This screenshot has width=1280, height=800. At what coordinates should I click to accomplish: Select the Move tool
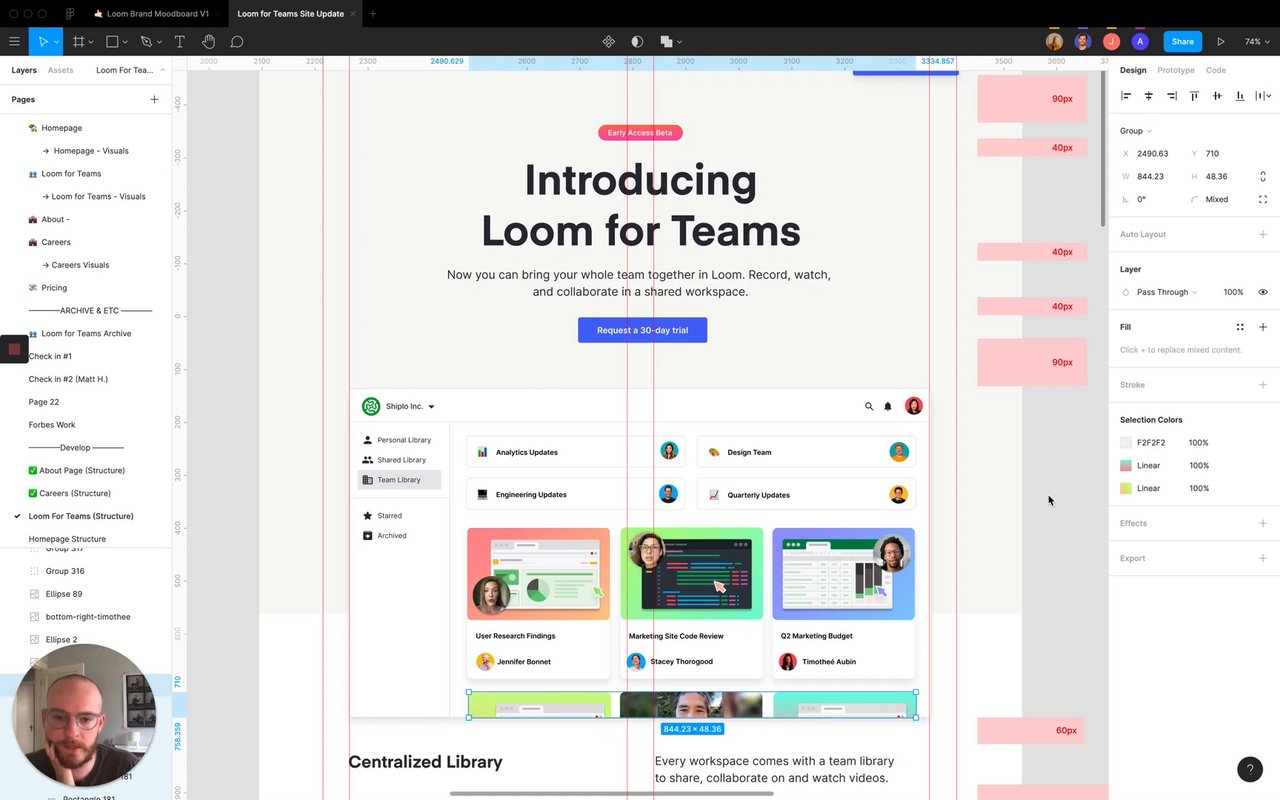[x=43, y=42]
